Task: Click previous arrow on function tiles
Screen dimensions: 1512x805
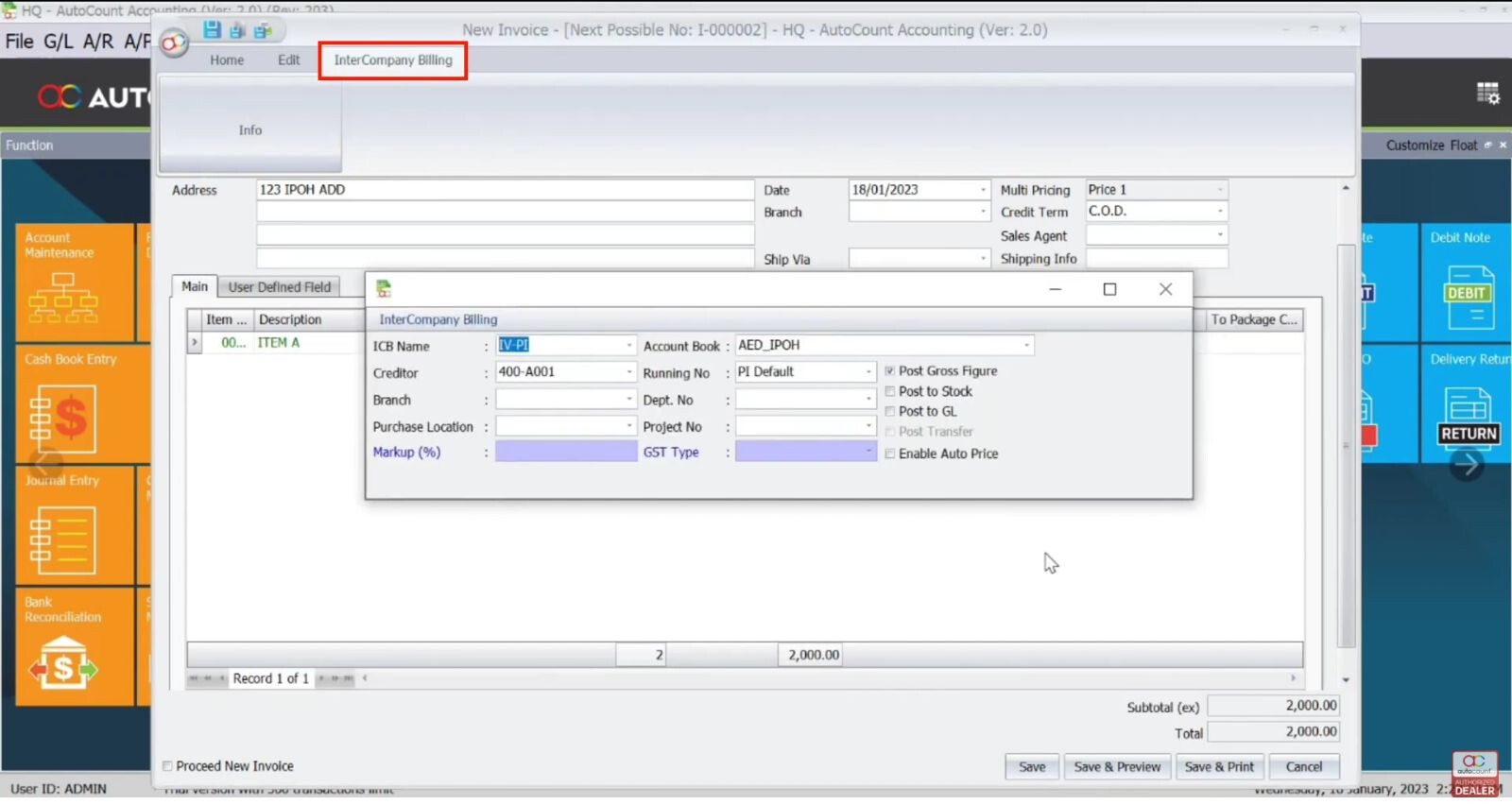Action: point(43,465)
